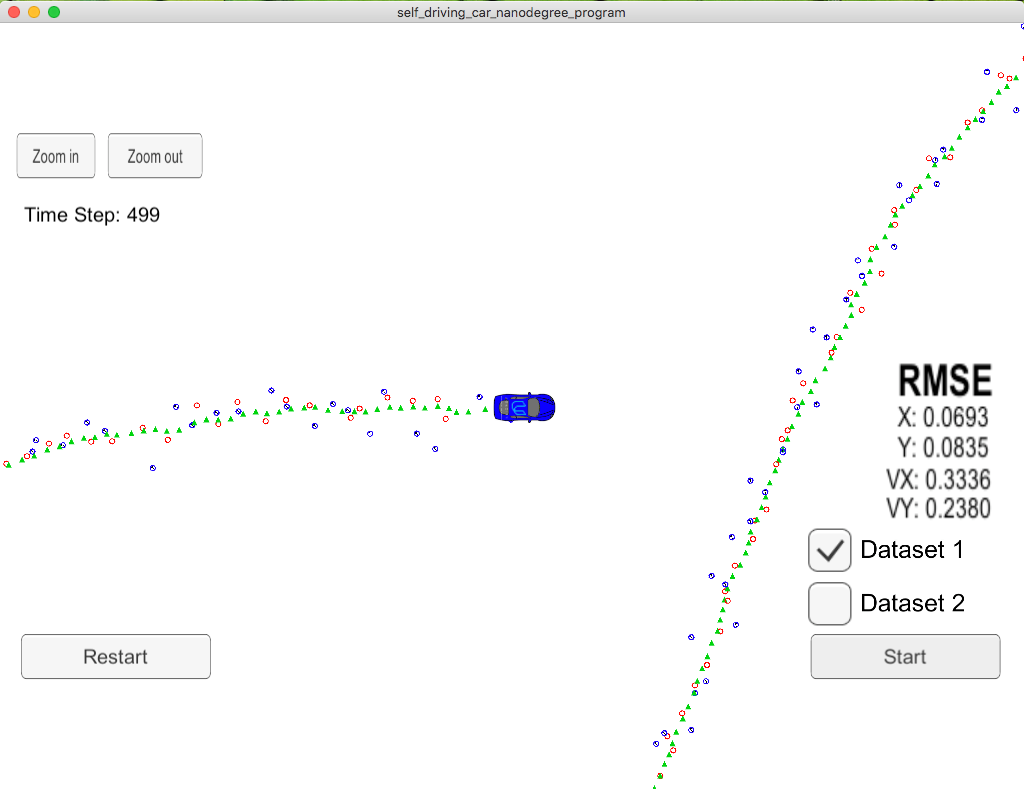Image resolution: width=1024 pixels, height=789 pixels.
Task: Click the Dataset 2 label
Action: pyautogui.click(x=912, y=604)
